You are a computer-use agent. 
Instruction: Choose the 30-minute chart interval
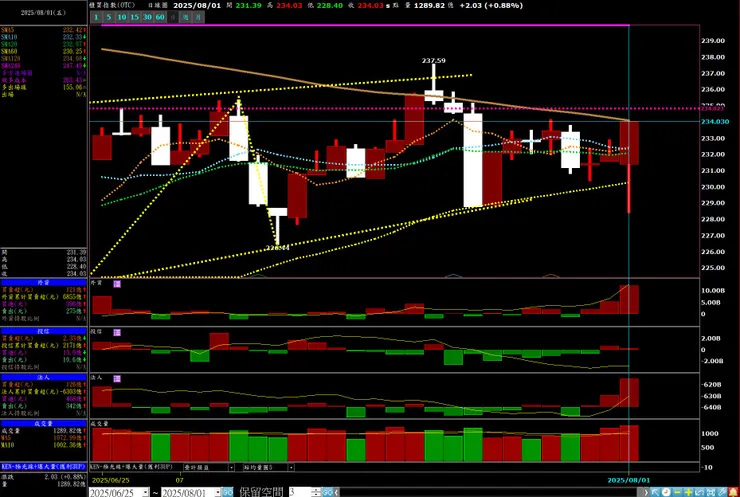pos(147,17)
